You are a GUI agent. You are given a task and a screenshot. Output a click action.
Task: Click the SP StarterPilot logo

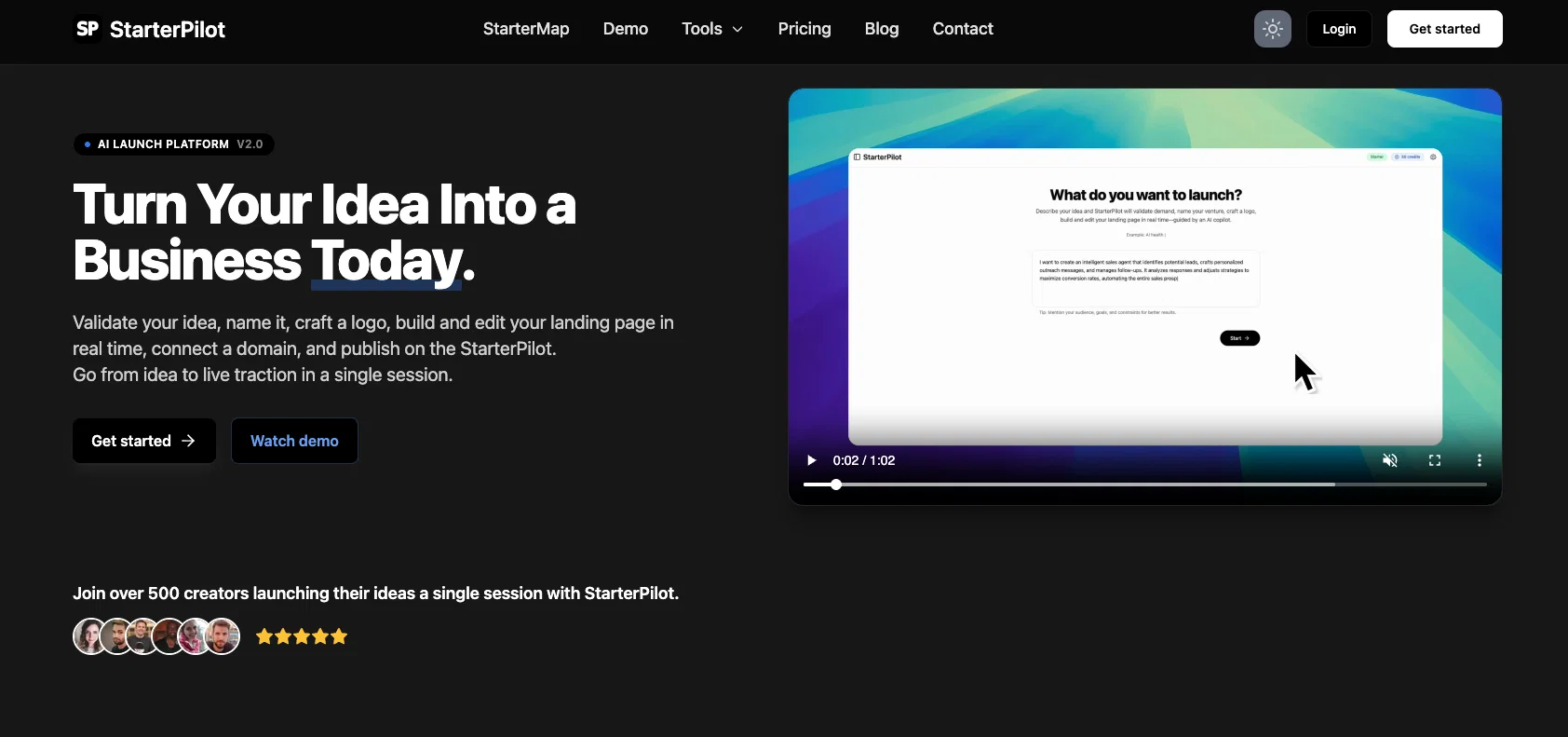(149, 29)
